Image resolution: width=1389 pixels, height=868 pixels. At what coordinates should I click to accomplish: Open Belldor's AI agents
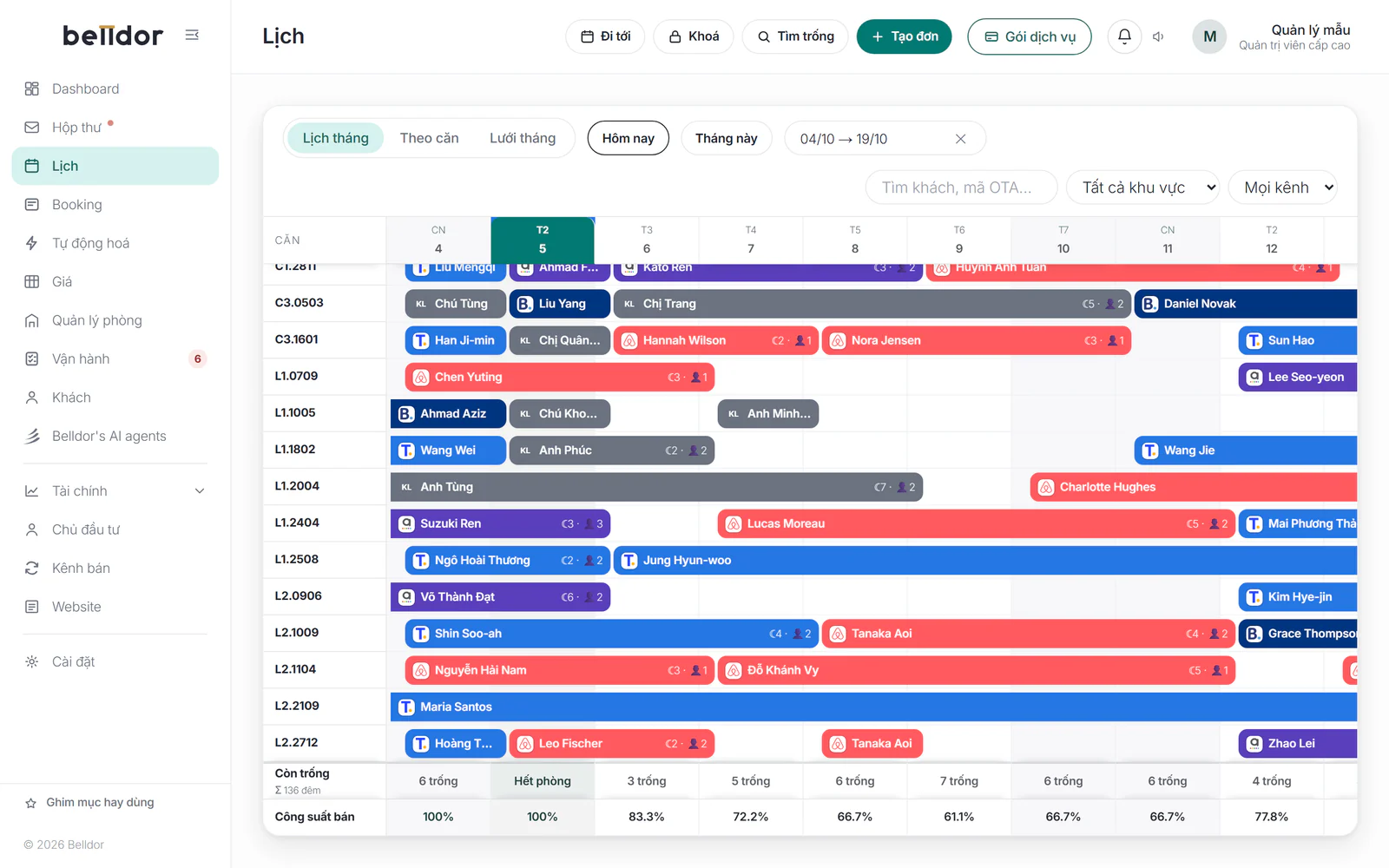coord(115,436)
